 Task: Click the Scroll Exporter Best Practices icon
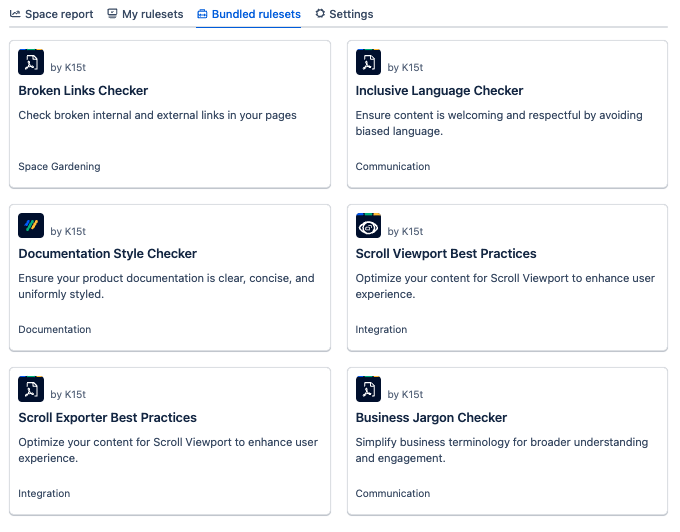tap(31, 389)
